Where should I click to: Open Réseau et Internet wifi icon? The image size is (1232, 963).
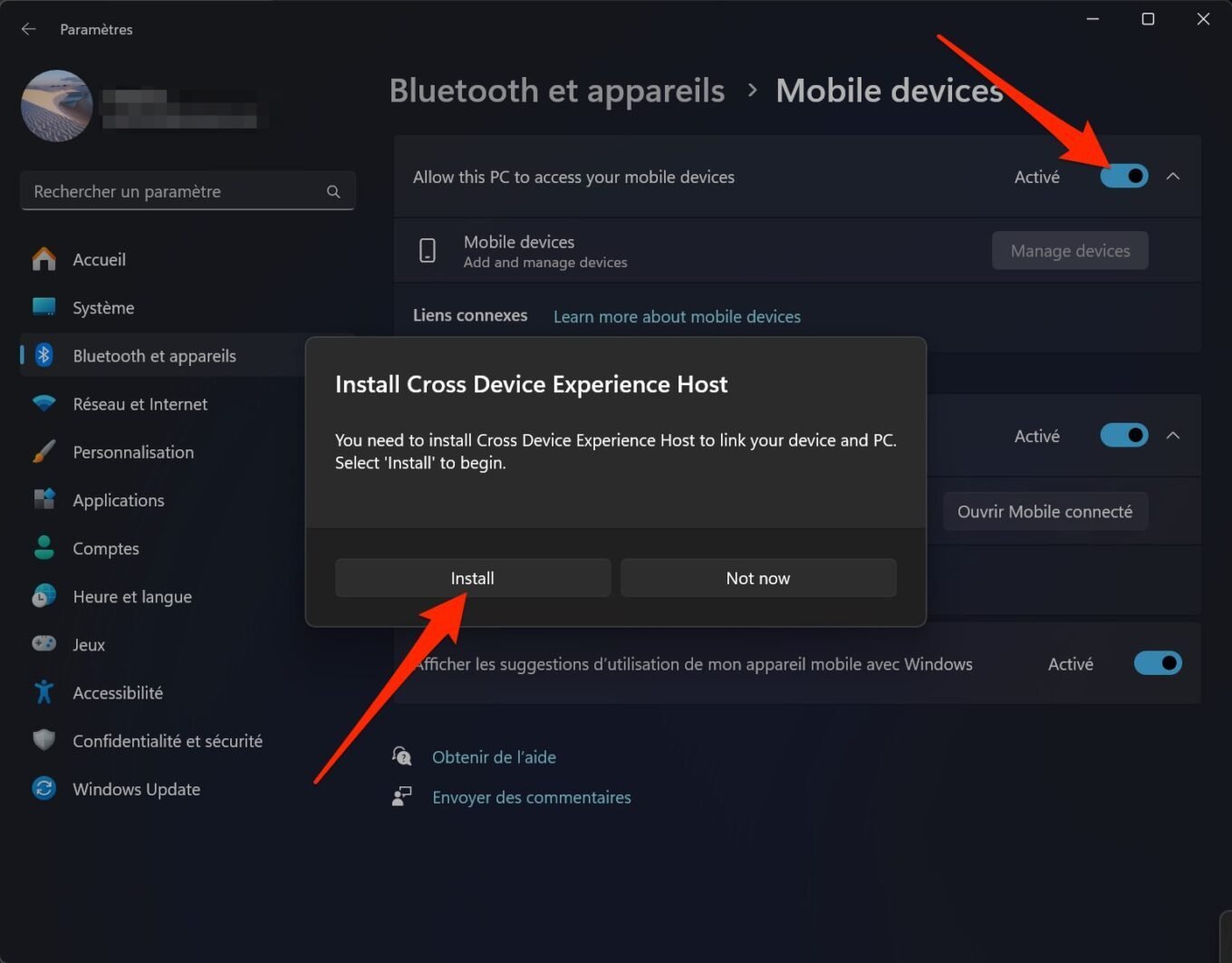(43, 403)
